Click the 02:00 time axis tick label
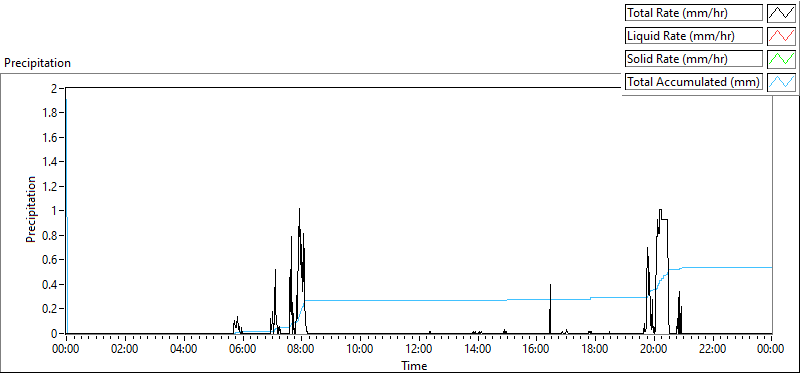The image size is (800, 373). click(125, 350)
